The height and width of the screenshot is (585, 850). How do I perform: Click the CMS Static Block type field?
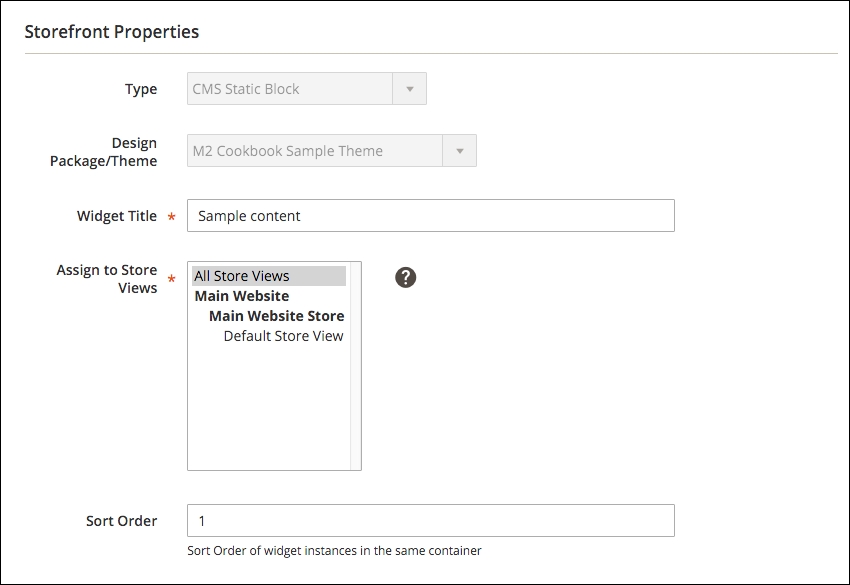click(x=307, y=89)
